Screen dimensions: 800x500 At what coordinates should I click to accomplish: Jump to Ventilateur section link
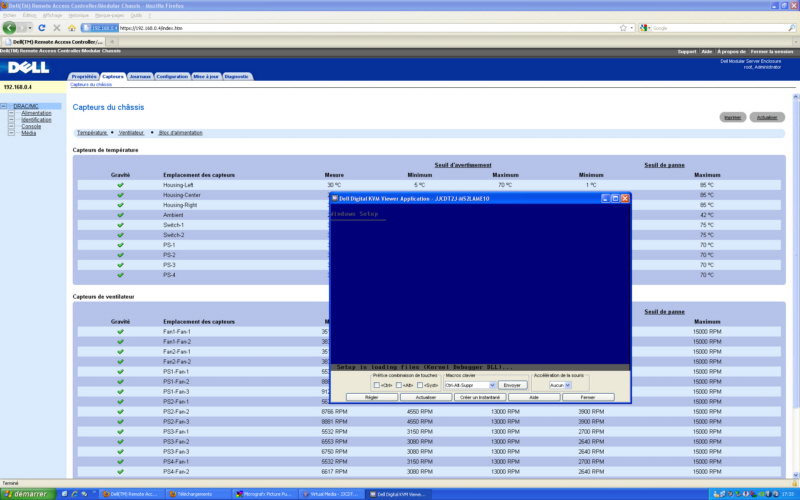131,133
